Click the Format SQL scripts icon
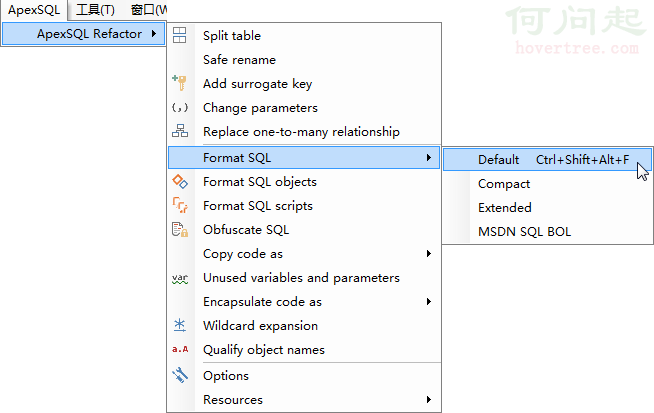Screen dimensions: 654x413 point(180,205)
